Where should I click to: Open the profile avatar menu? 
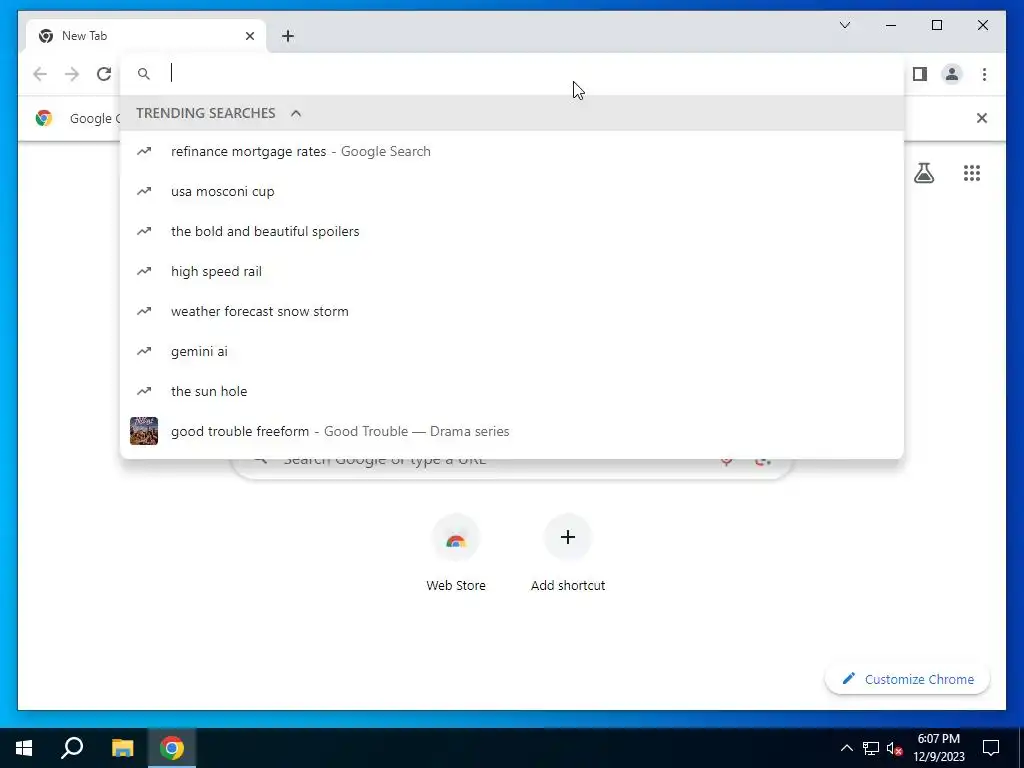tap(952, 74)
